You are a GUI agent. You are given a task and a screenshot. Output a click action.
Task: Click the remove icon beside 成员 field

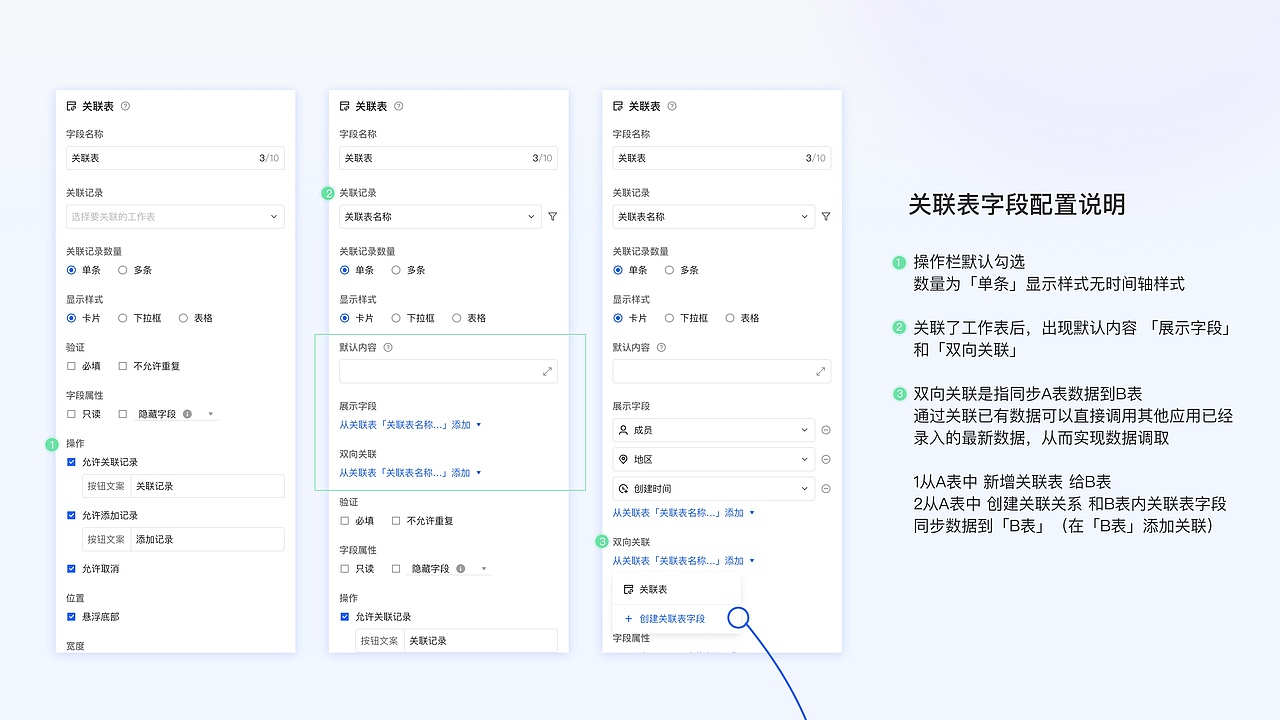pos(826,430)
